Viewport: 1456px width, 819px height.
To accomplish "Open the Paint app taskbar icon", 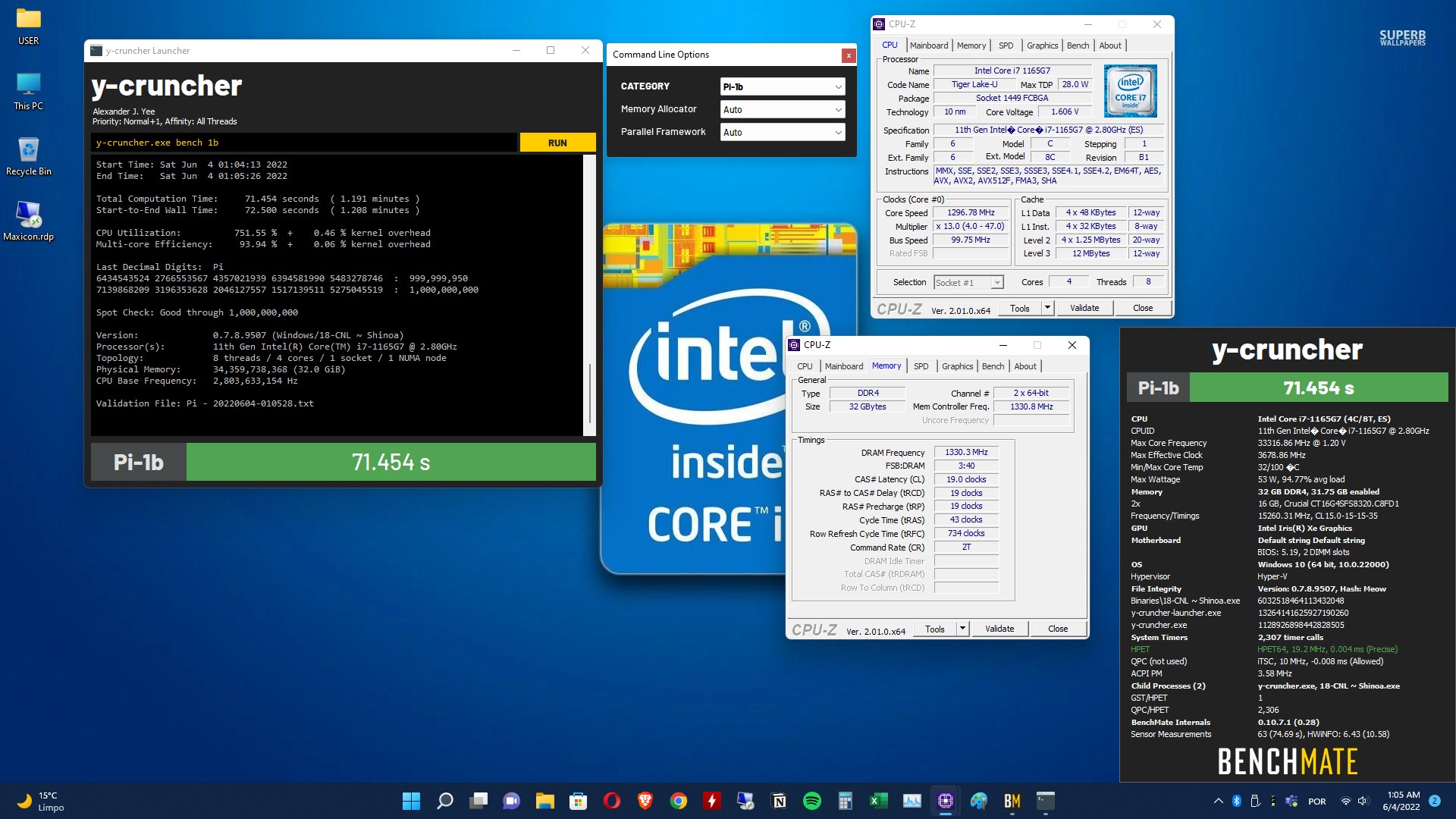I will point(979,801).
